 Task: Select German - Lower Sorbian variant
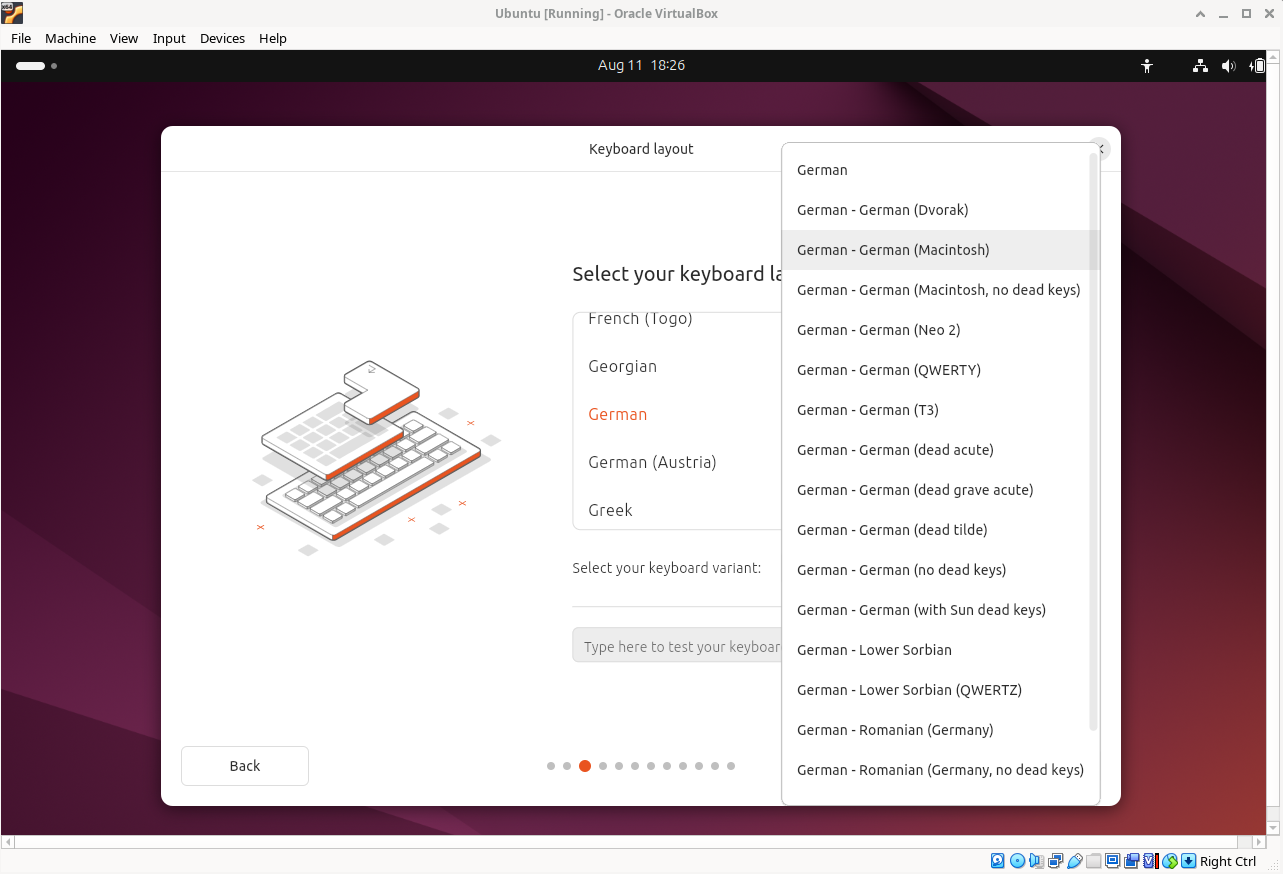(x=874, y=650)
